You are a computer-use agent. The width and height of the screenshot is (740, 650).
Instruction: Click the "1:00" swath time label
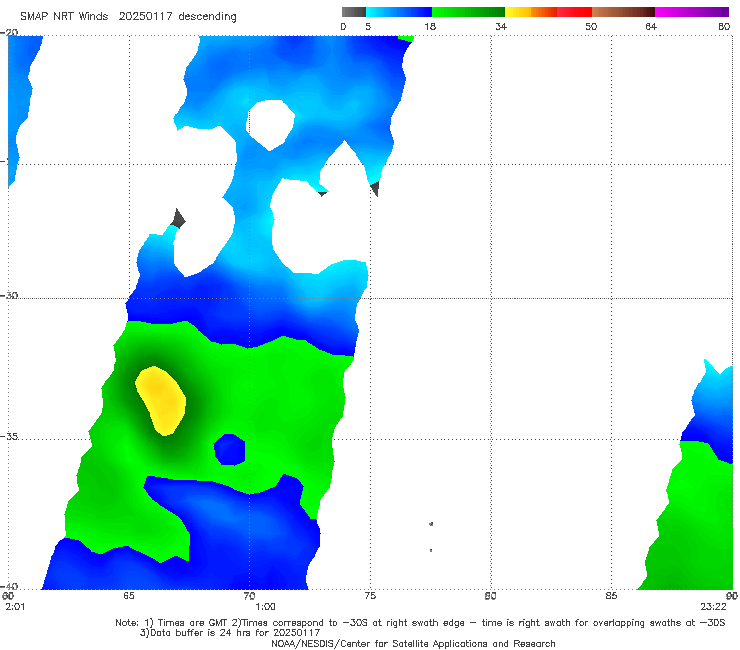coord(266,607)
